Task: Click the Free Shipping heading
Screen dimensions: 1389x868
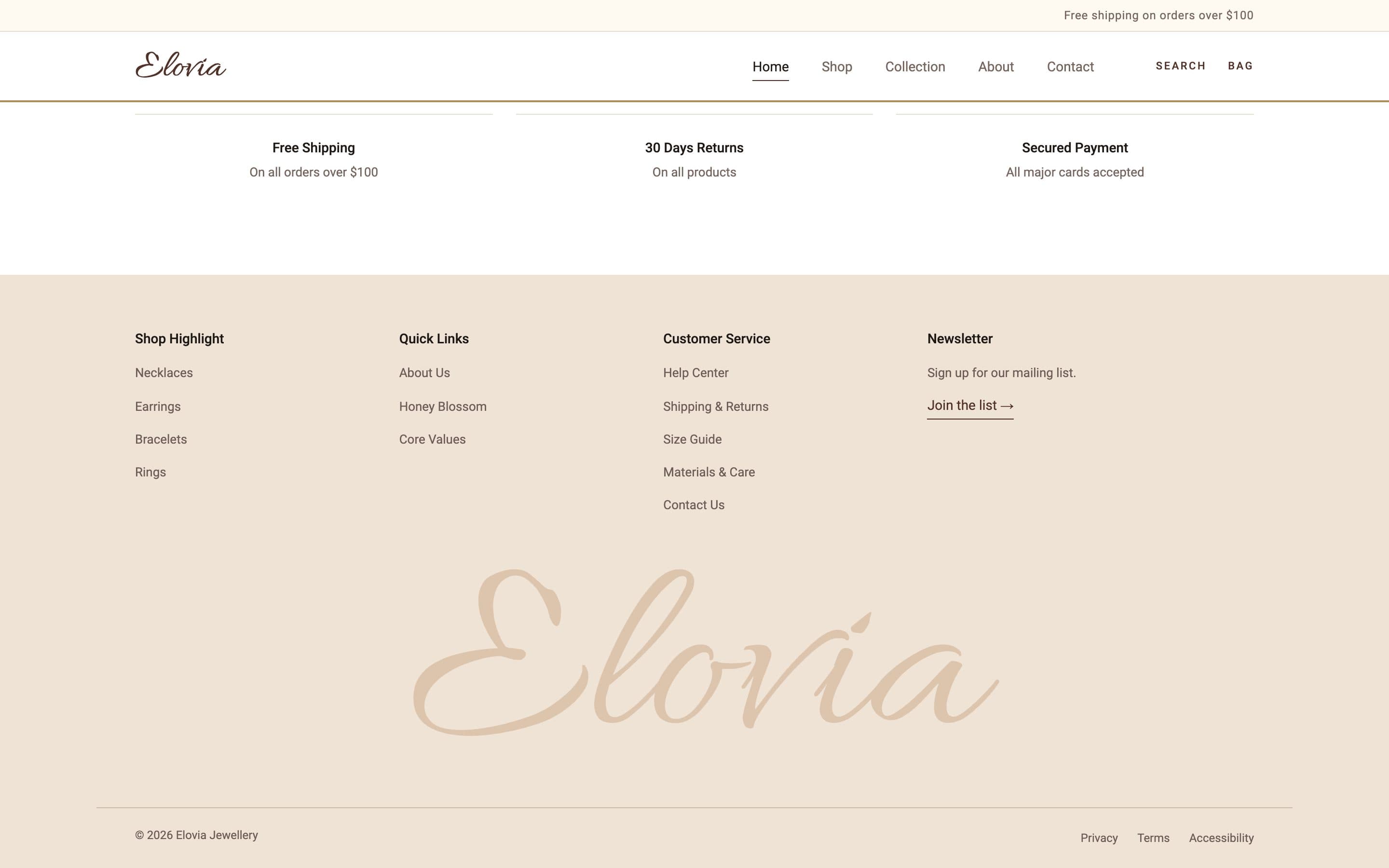Action: [x=313, y=148]
